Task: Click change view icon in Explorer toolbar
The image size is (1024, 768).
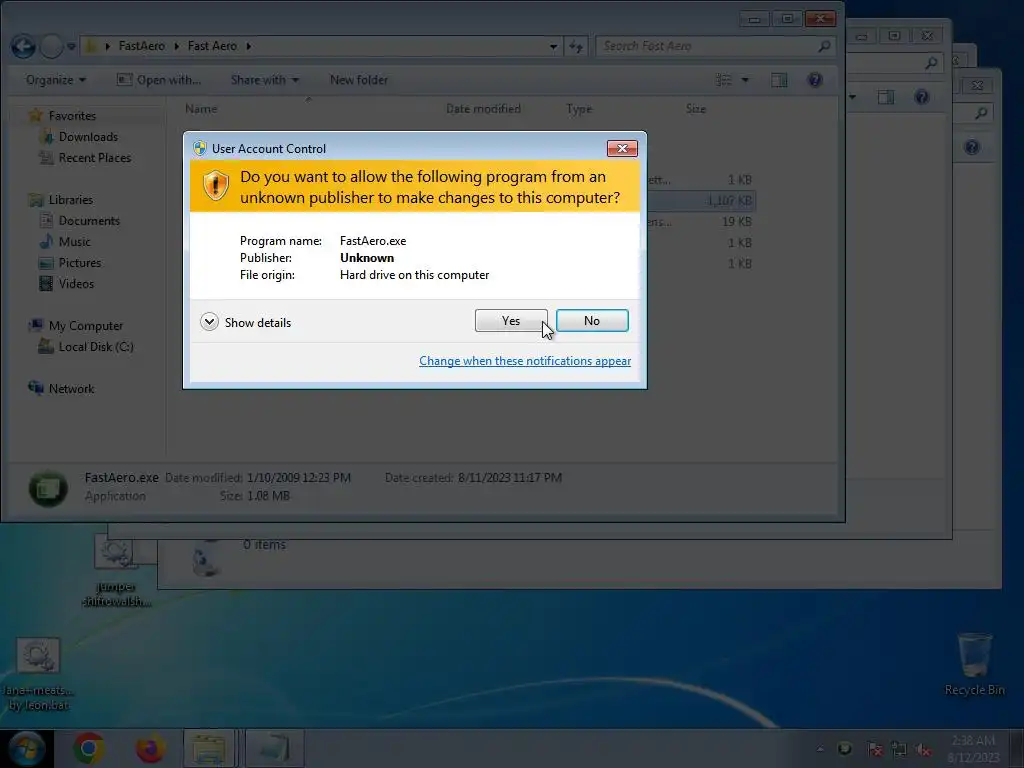Action: pyautogui.click(x=724, y=80)
